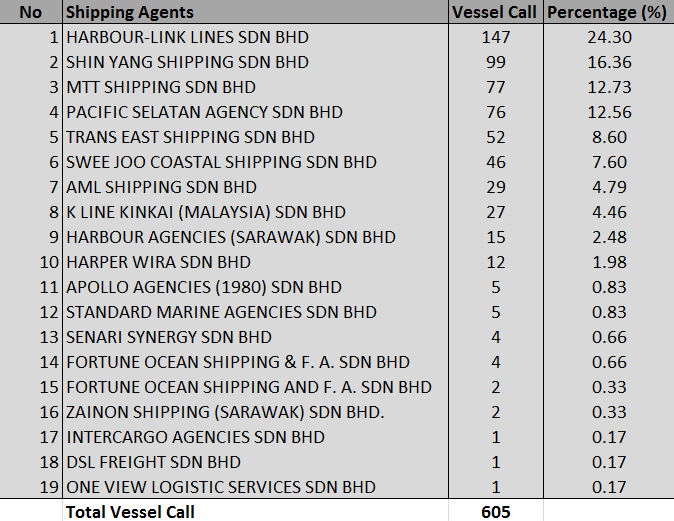Click the HARBOUR-LINK LINES SDN BHD cell
Image resolution: width=674 pixels, height=521 pixels.
[187, 37]
